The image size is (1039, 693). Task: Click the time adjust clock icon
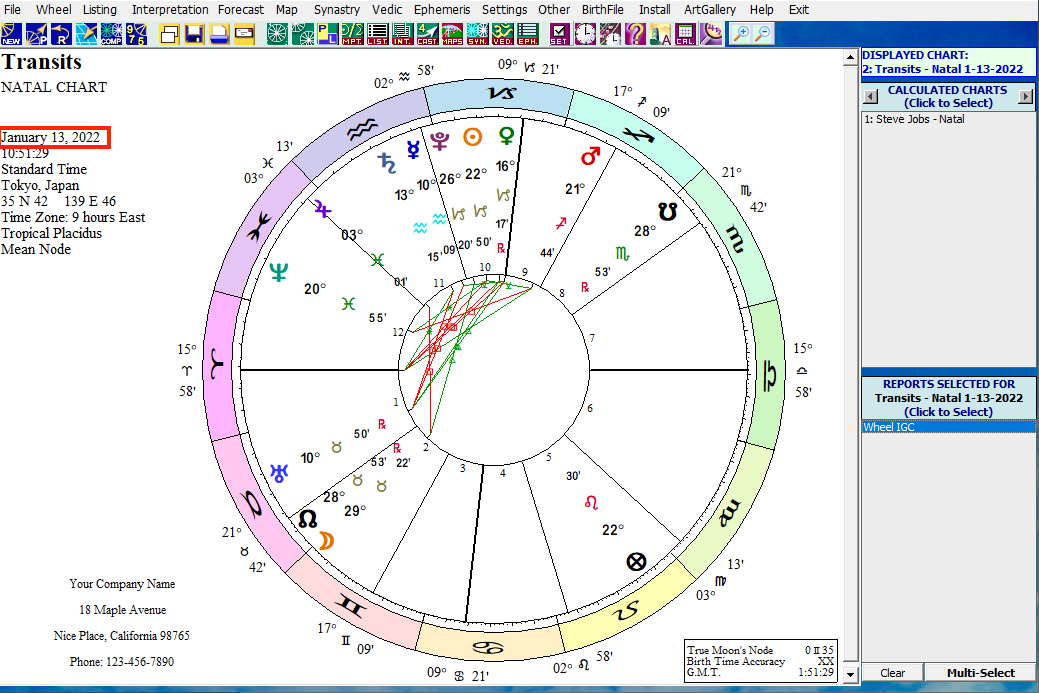click(610, 34)
